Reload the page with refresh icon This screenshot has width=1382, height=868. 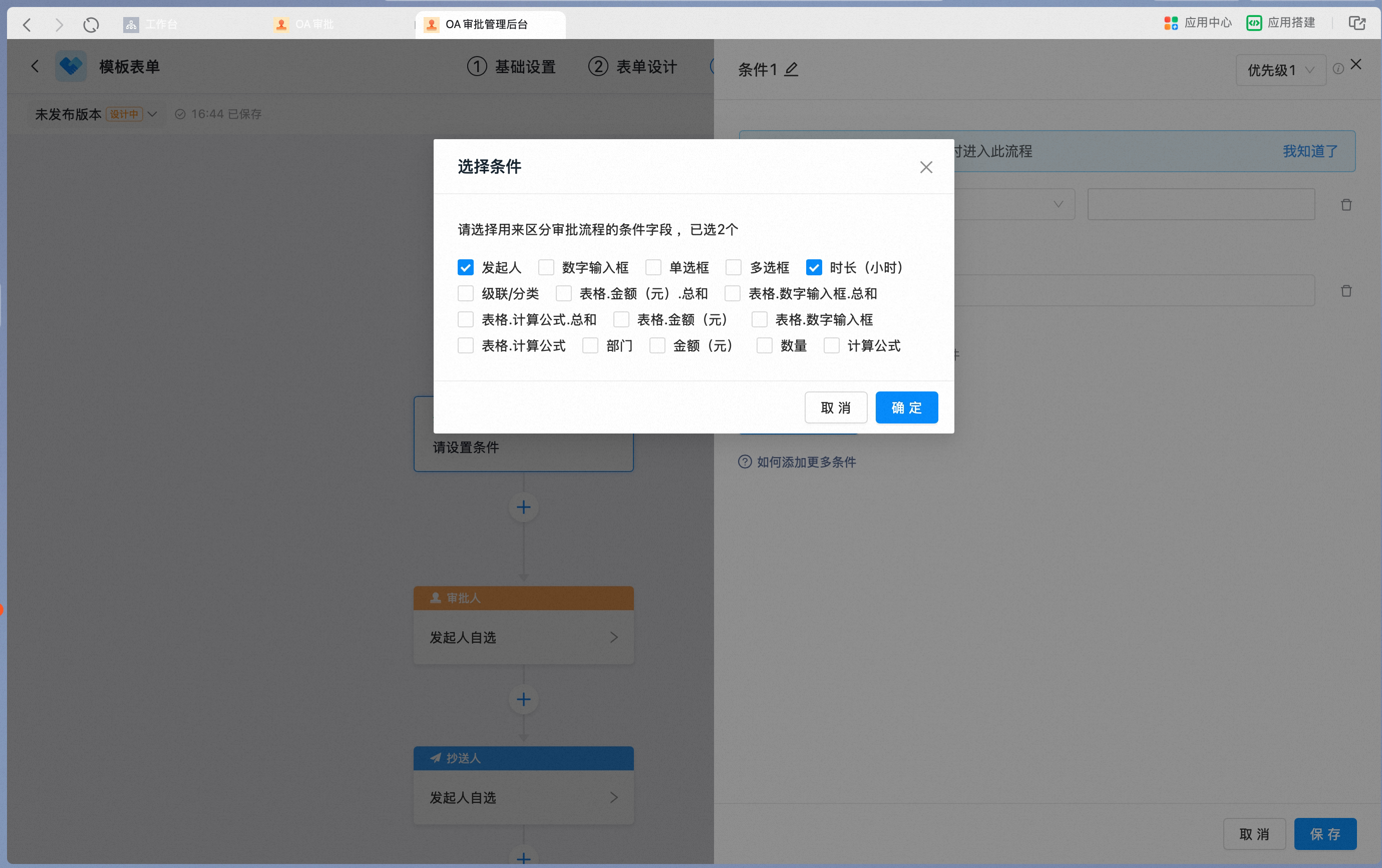click(91, 25)
